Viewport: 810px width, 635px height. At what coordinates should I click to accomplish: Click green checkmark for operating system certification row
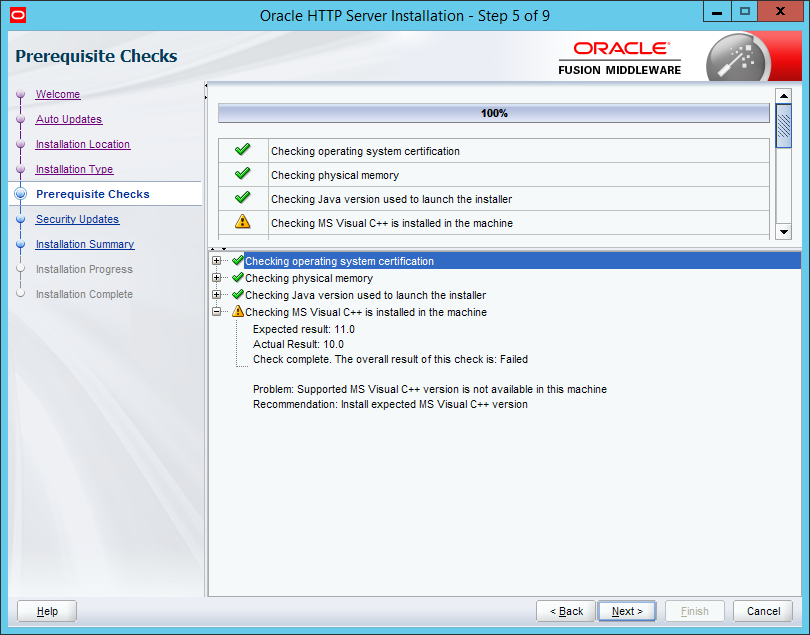click(242, 150)
